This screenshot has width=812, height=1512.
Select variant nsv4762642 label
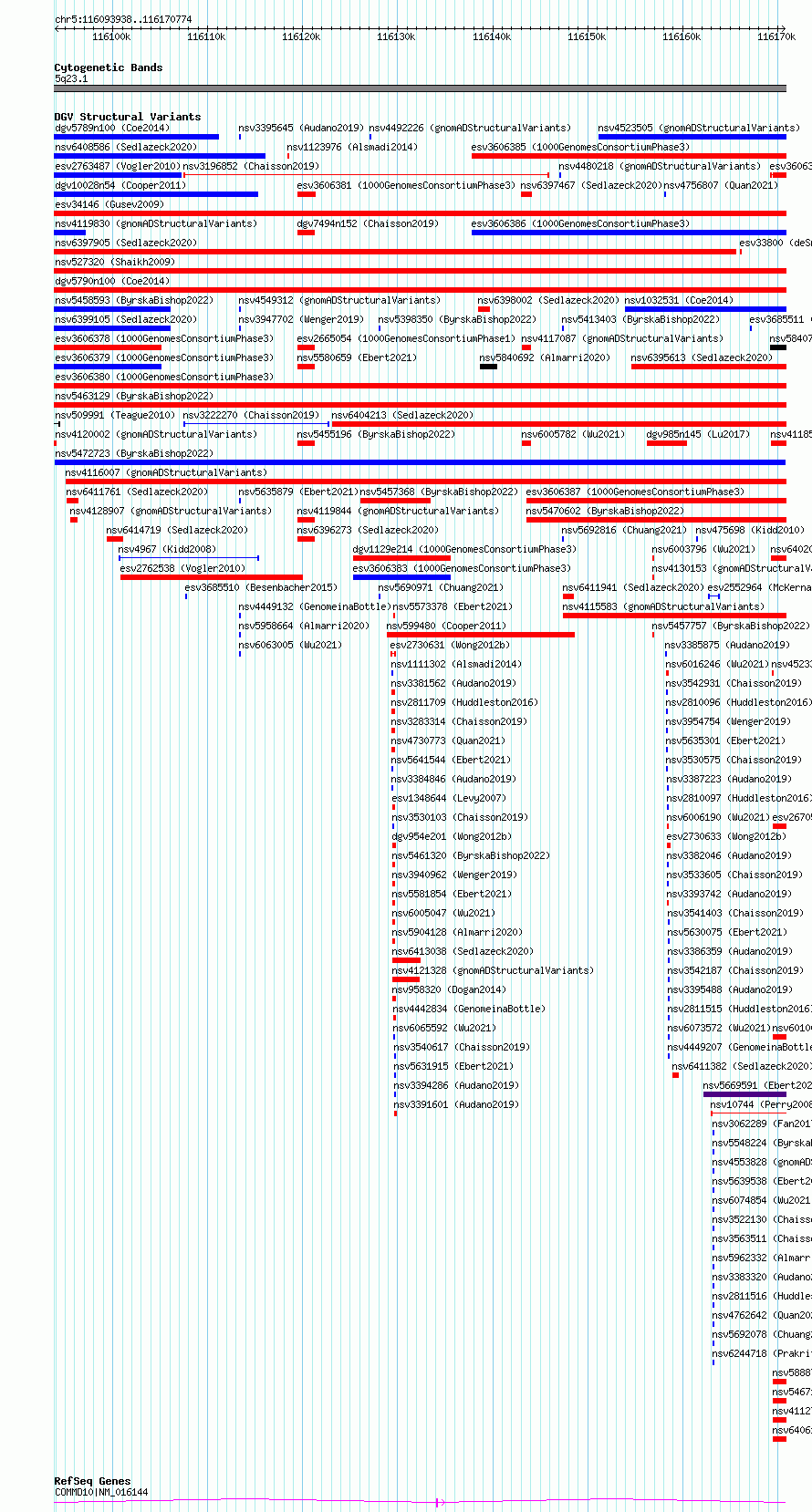pyautogui.click(x=762, y=1315)
